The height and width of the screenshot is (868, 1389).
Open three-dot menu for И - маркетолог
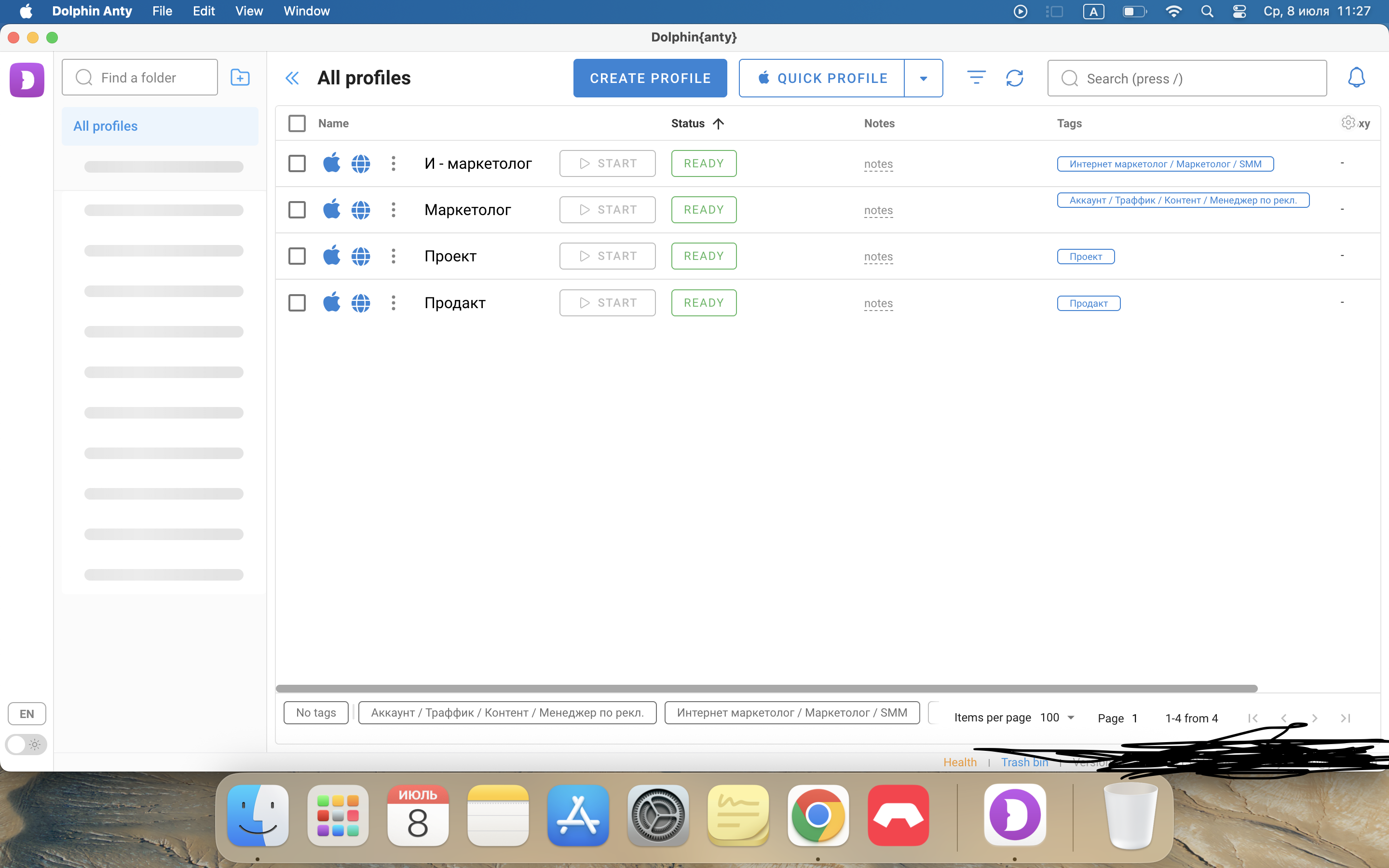click(x=393, y=163)
